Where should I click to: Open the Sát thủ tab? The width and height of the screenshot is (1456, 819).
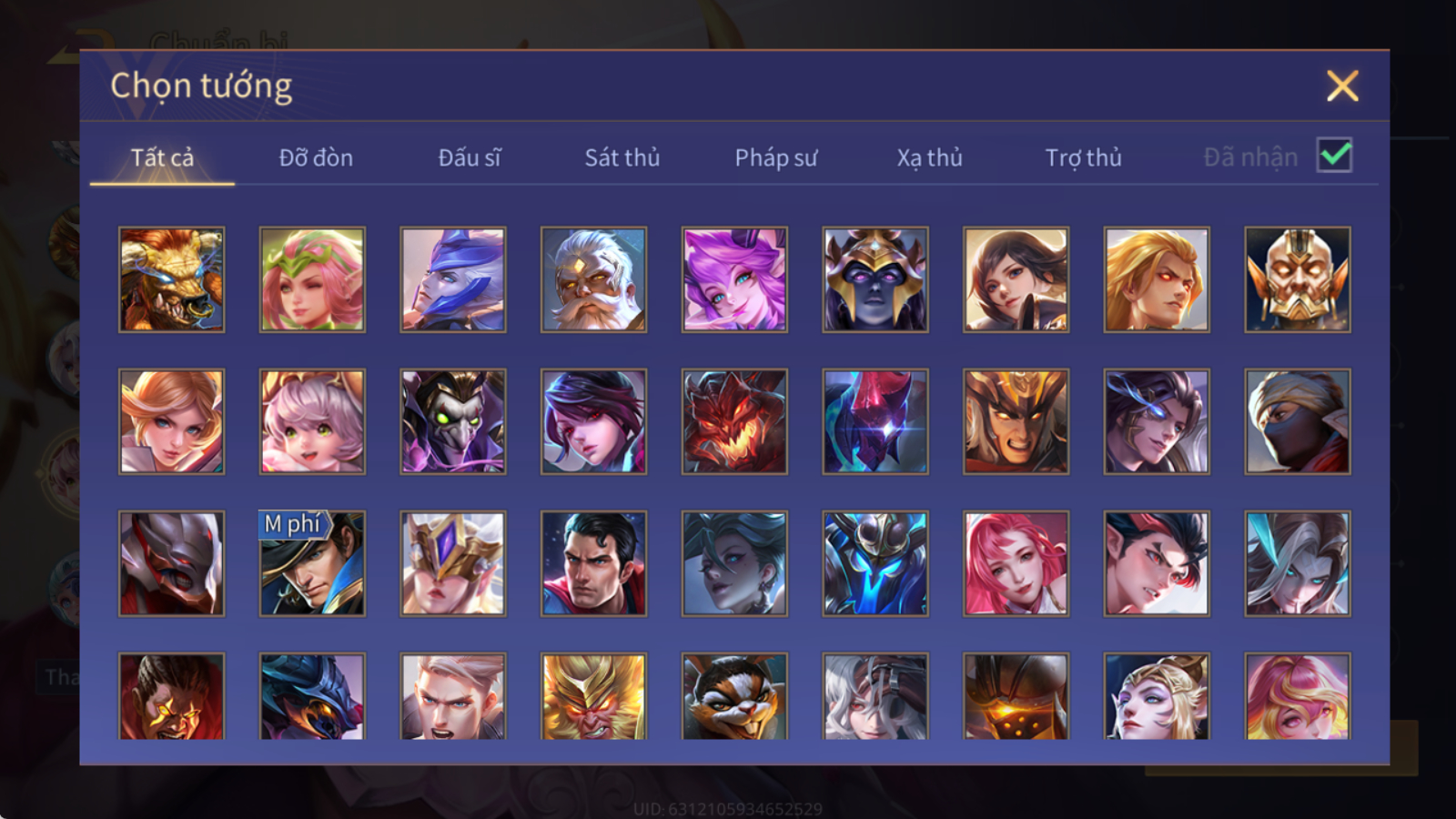[622, 157]
